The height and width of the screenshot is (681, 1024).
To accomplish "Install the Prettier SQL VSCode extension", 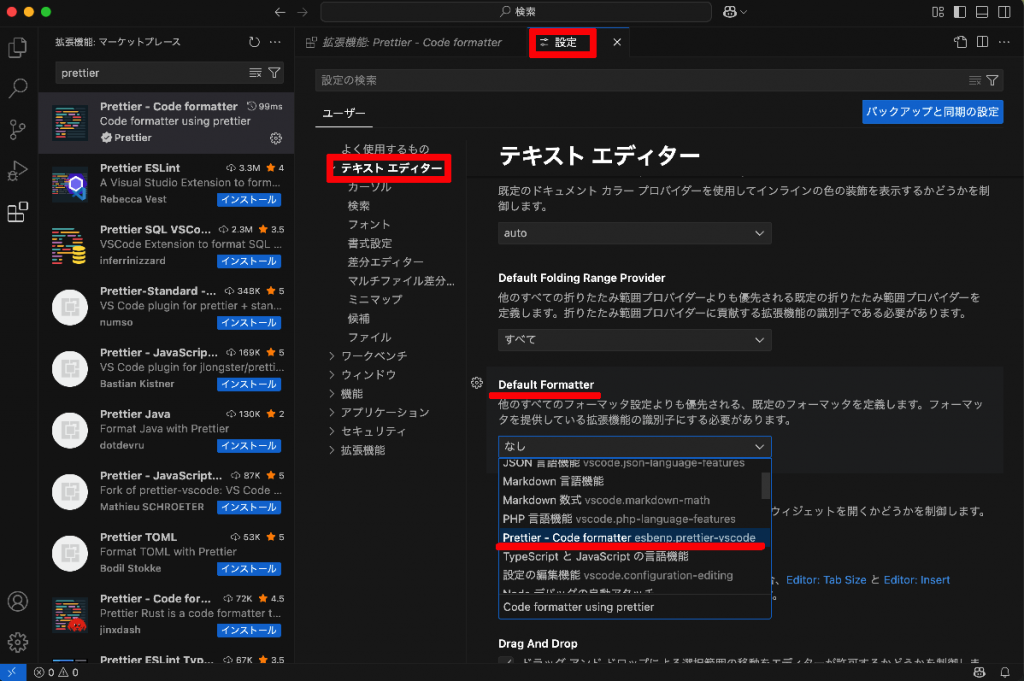I will click(249, 261).
